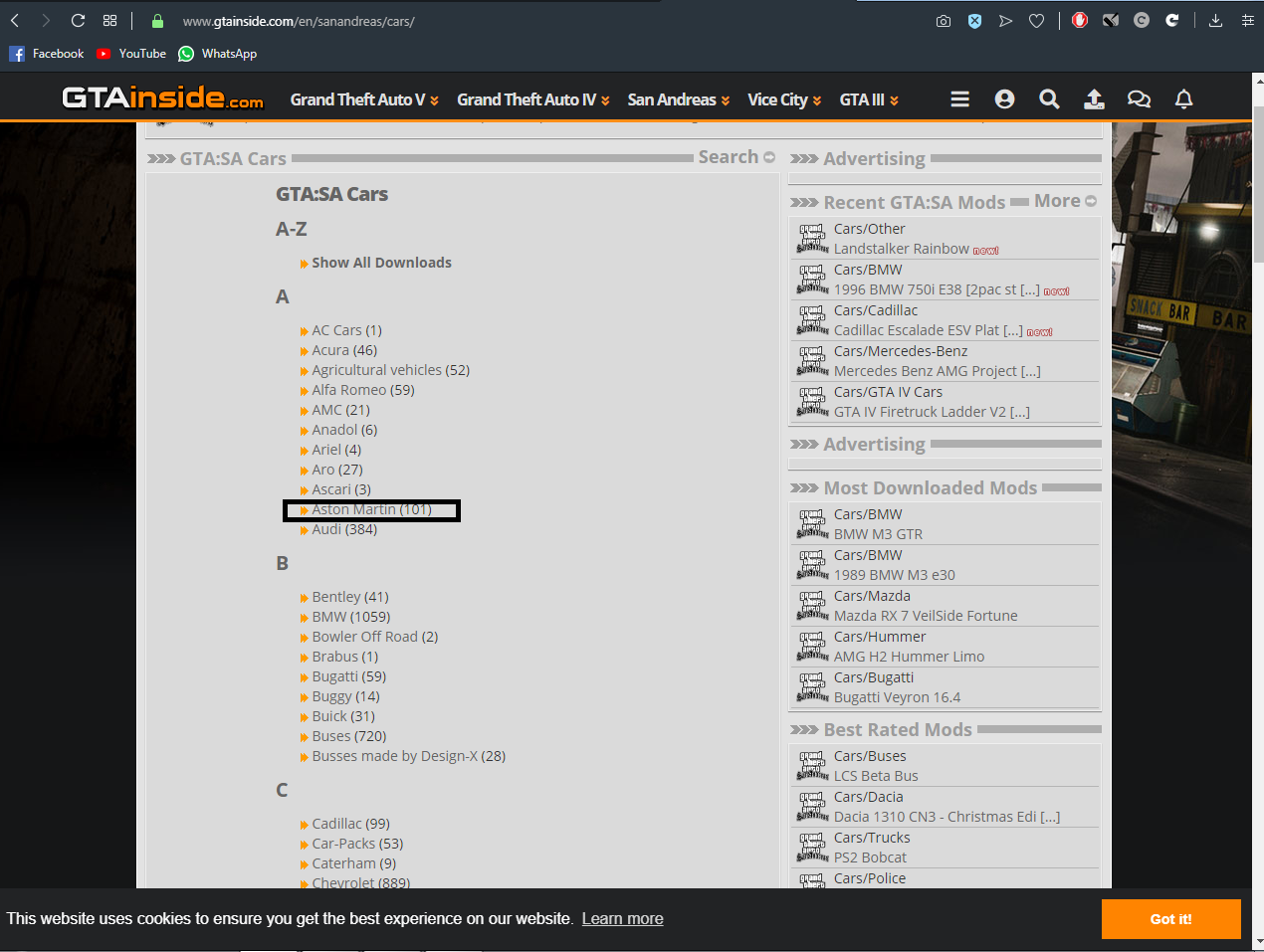Reload the current page
1264x952 pixels.
(78, 20)
